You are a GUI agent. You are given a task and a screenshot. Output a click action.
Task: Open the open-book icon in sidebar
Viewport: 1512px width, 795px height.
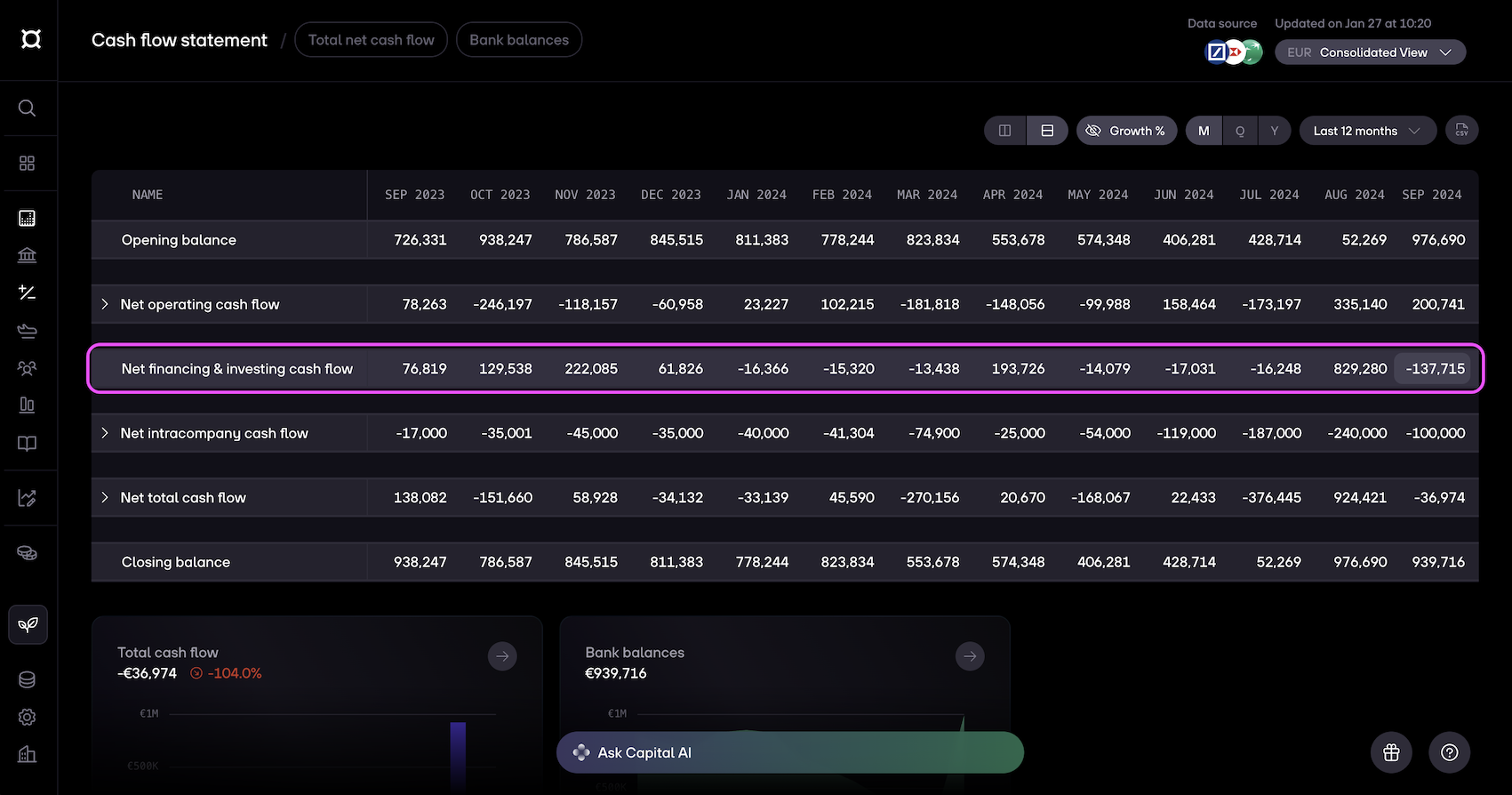[x=28, y=443]
